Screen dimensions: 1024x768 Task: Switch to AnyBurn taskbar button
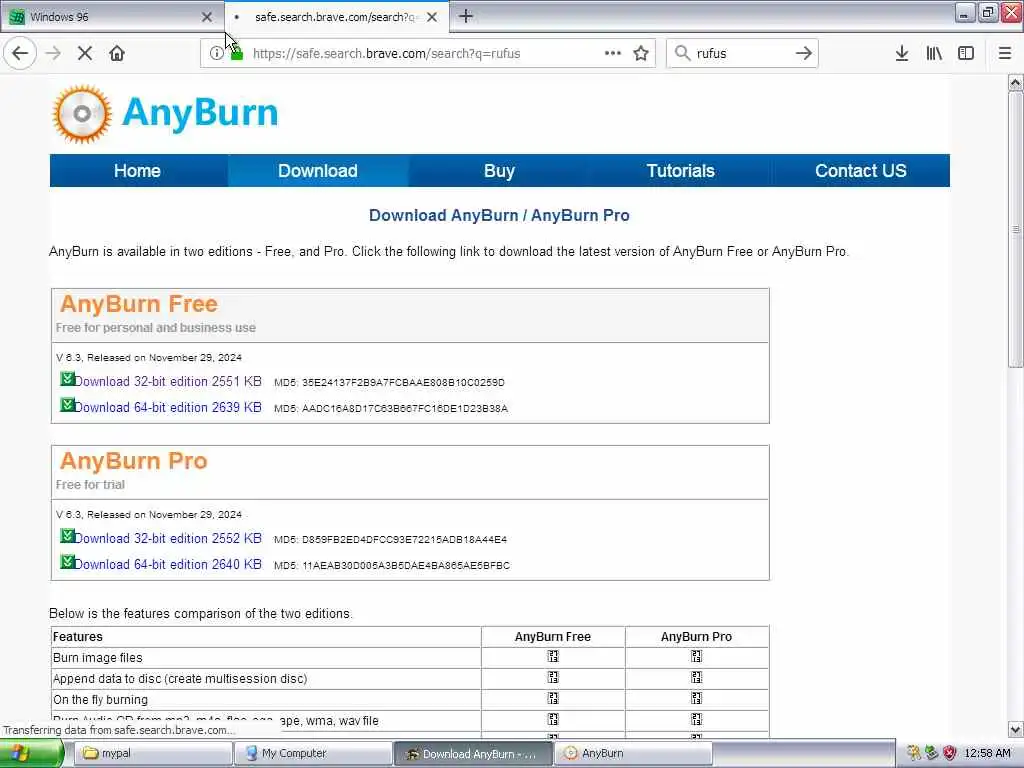(x=633, y=754)
